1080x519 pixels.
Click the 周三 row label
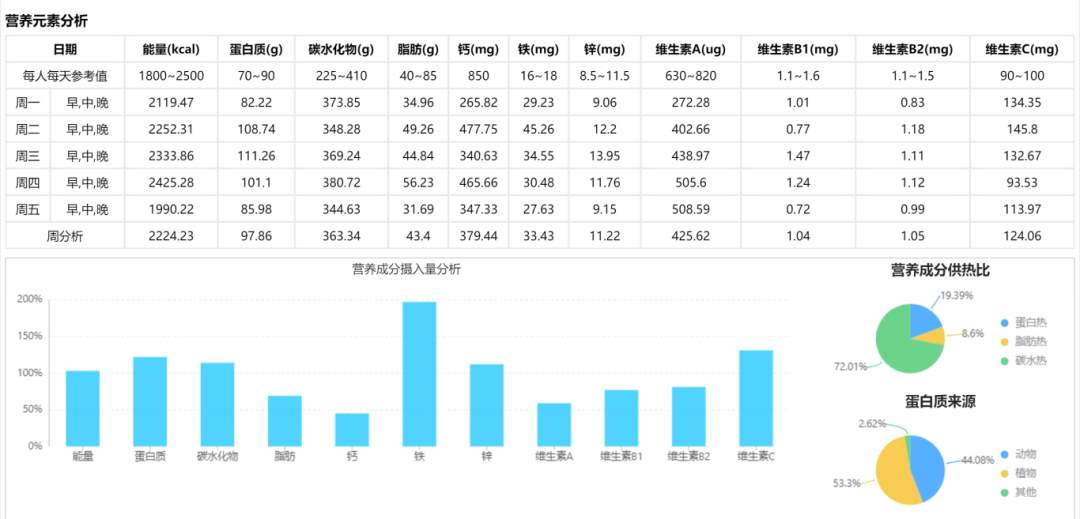[28, 156]
